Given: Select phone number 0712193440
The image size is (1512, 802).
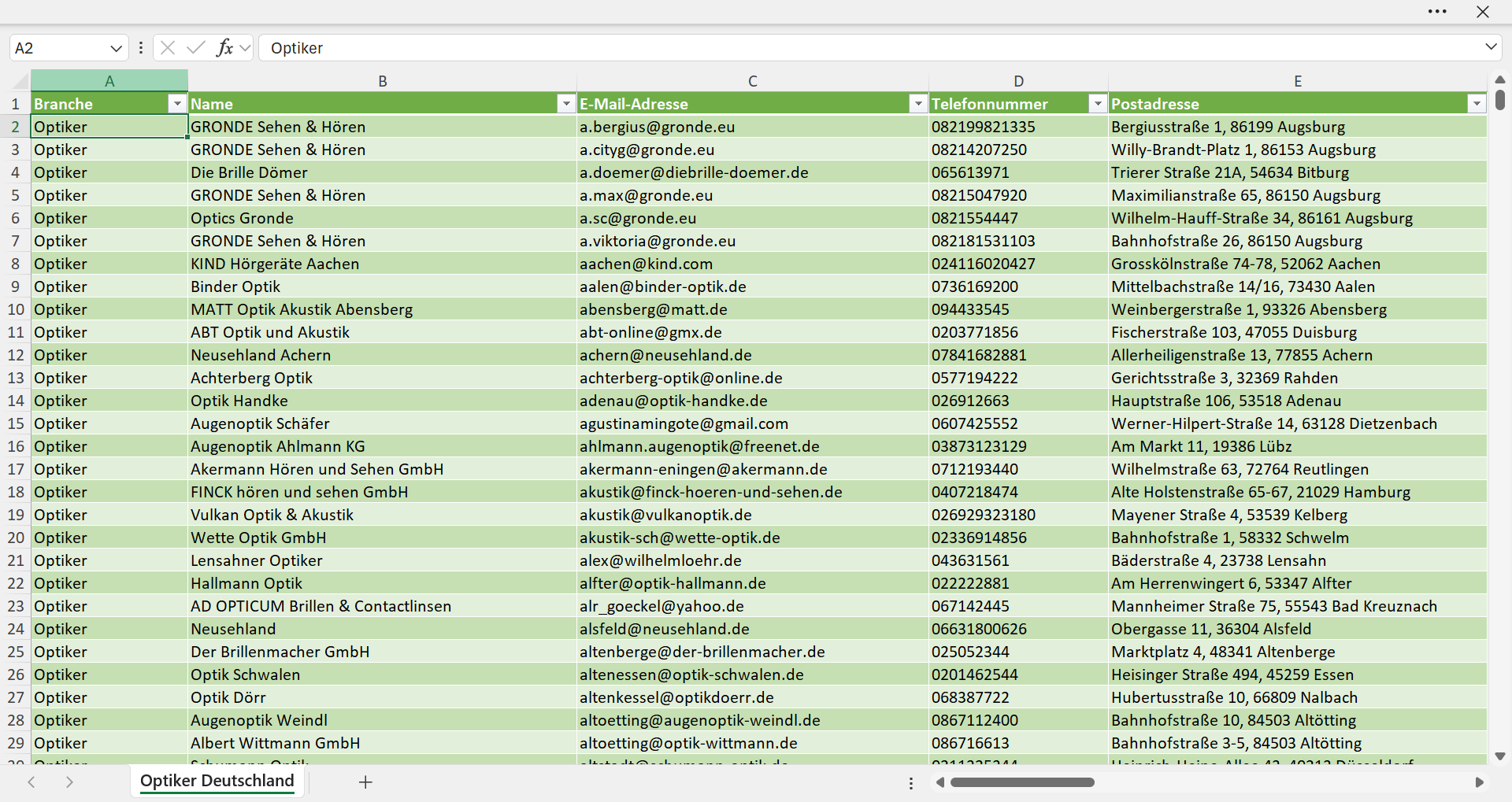Looking at the screenshot, I should point(1019,469).
